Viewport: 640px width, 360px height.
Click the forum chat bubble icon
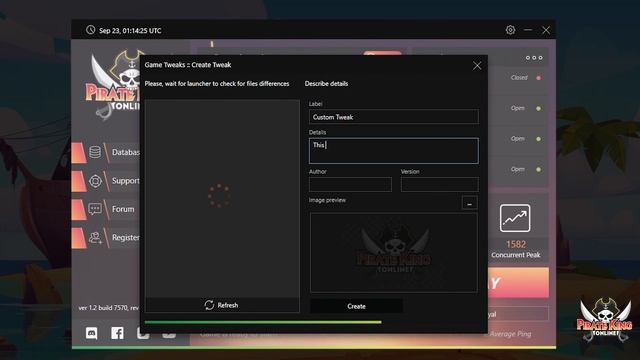coord(95,209)
